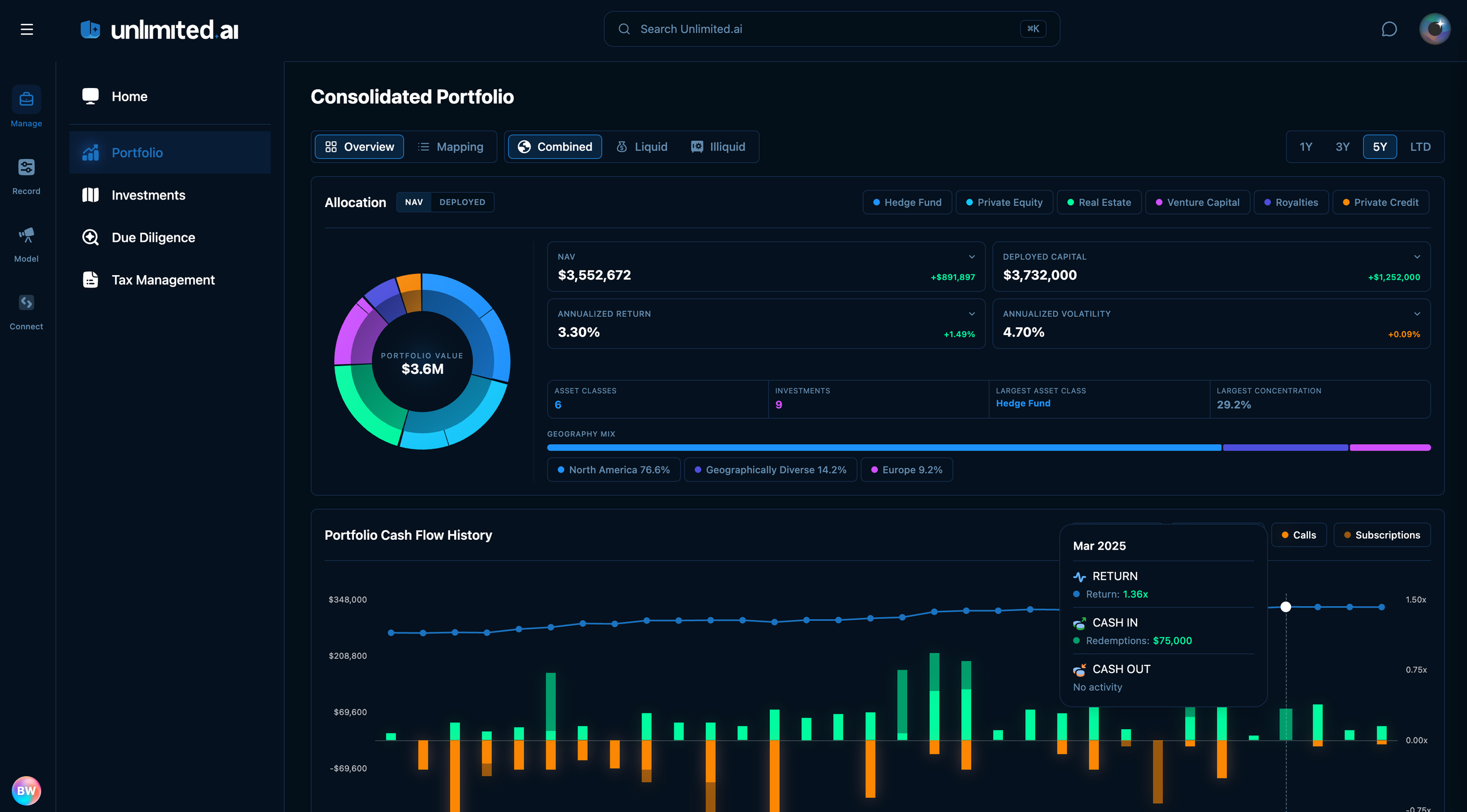This screenshot has width=1467, height=812.
Task: Select the Illiquid view tab
Action: click(x=718, y=147)
